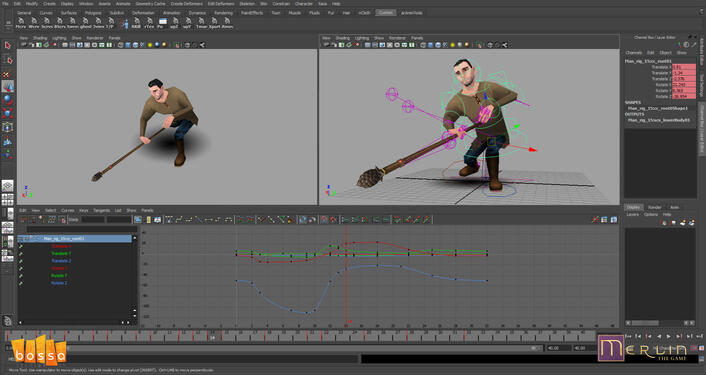706x375 pixels.
Task: Click the character figure shelf icon
Action: pos(124,23)
